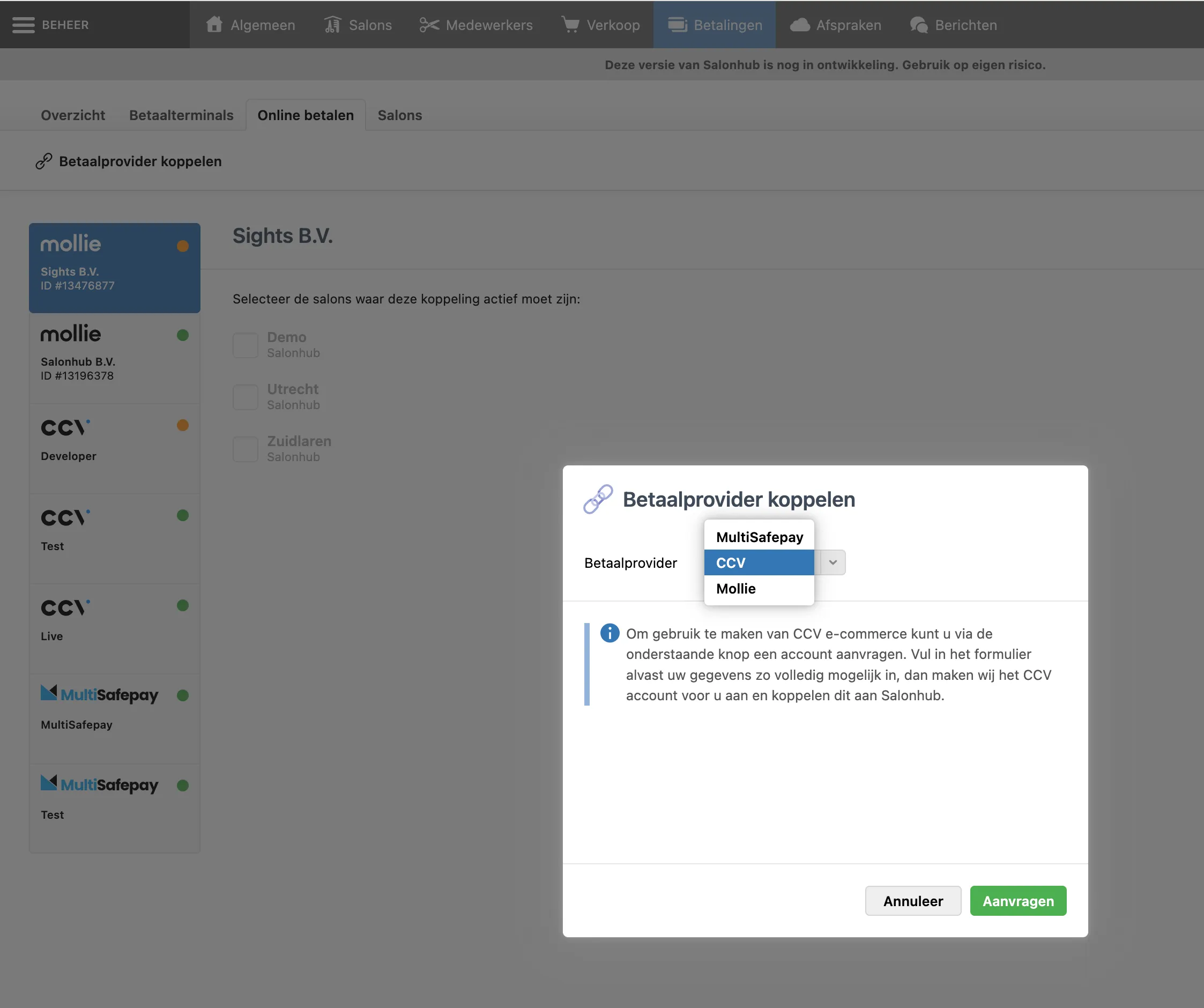Click the chat bubbles Berichten icon
This screenshot has height=1008, width=1204.
(x=918, y=25)
